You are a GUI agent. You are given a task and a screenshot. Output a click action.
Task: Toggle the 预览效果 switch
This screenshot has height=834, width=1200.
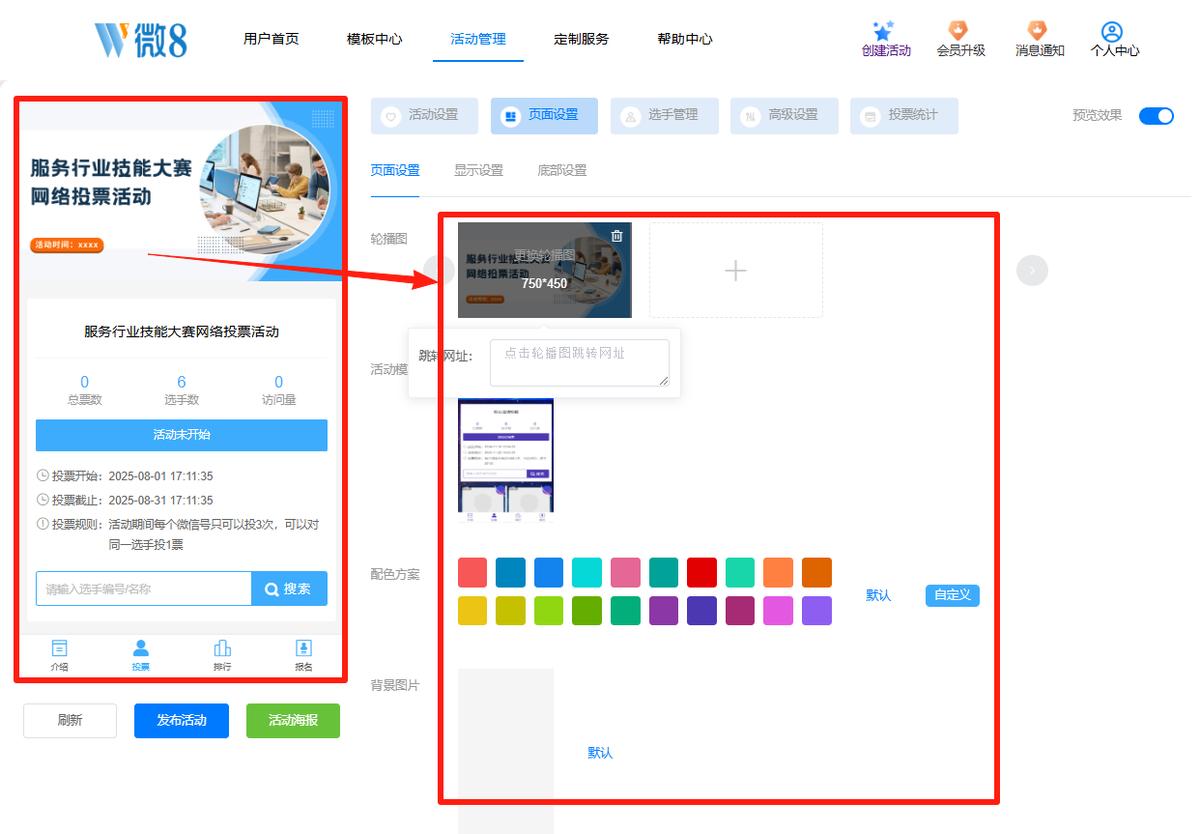pos(1156,116)
